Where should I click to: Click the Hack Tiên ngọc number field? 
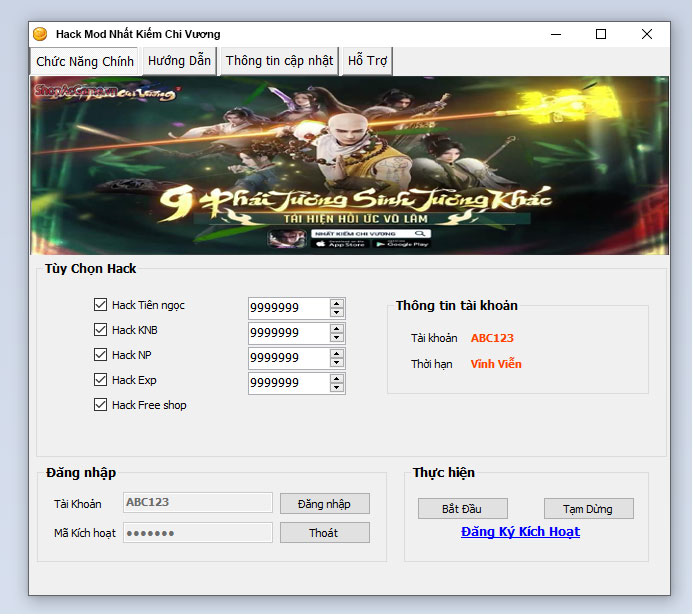pos(289,308)
